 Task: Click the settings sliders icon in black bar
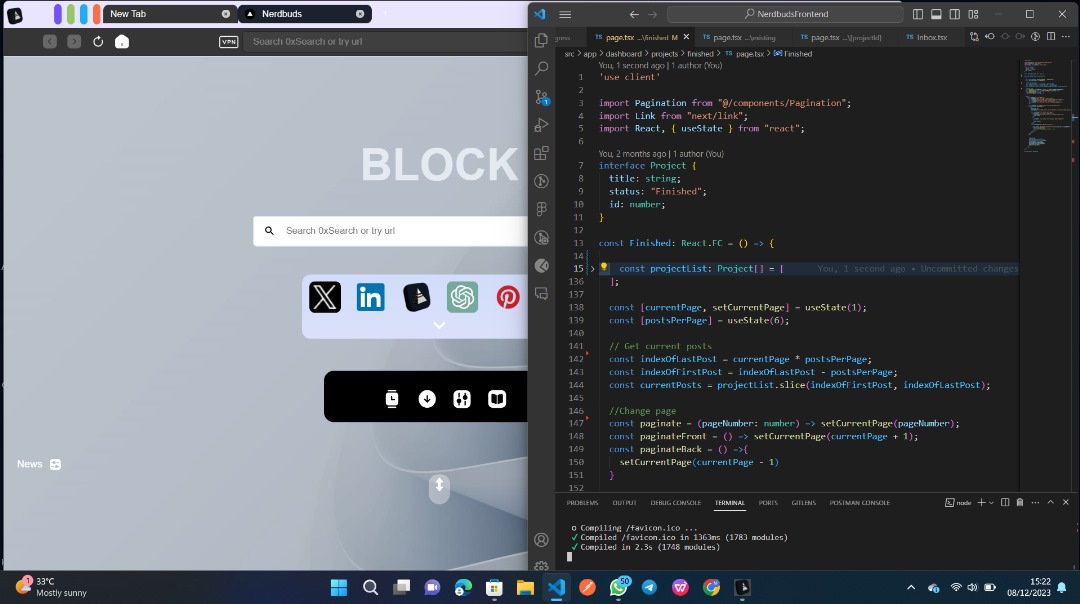462,399
